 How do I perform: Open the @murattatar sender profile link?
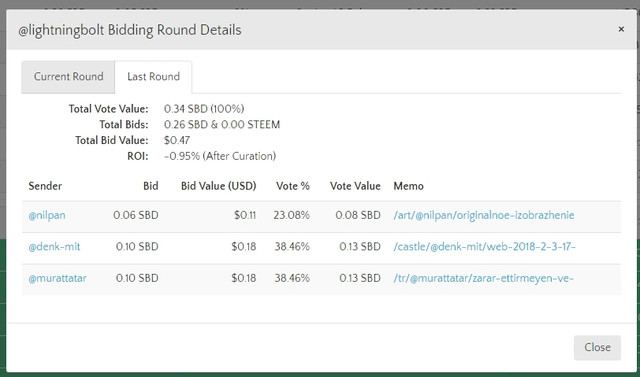coord(58,278)
